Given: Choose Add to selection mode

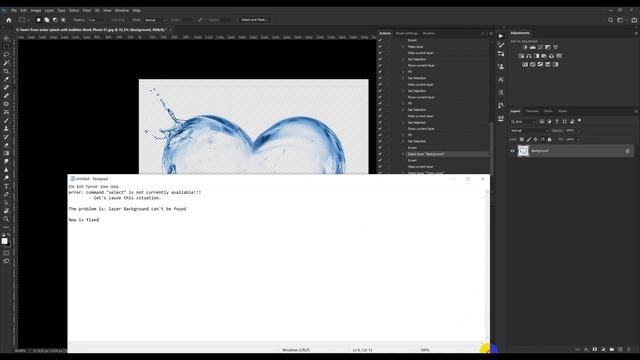Looking at the screenshot, I should (47, 20).
